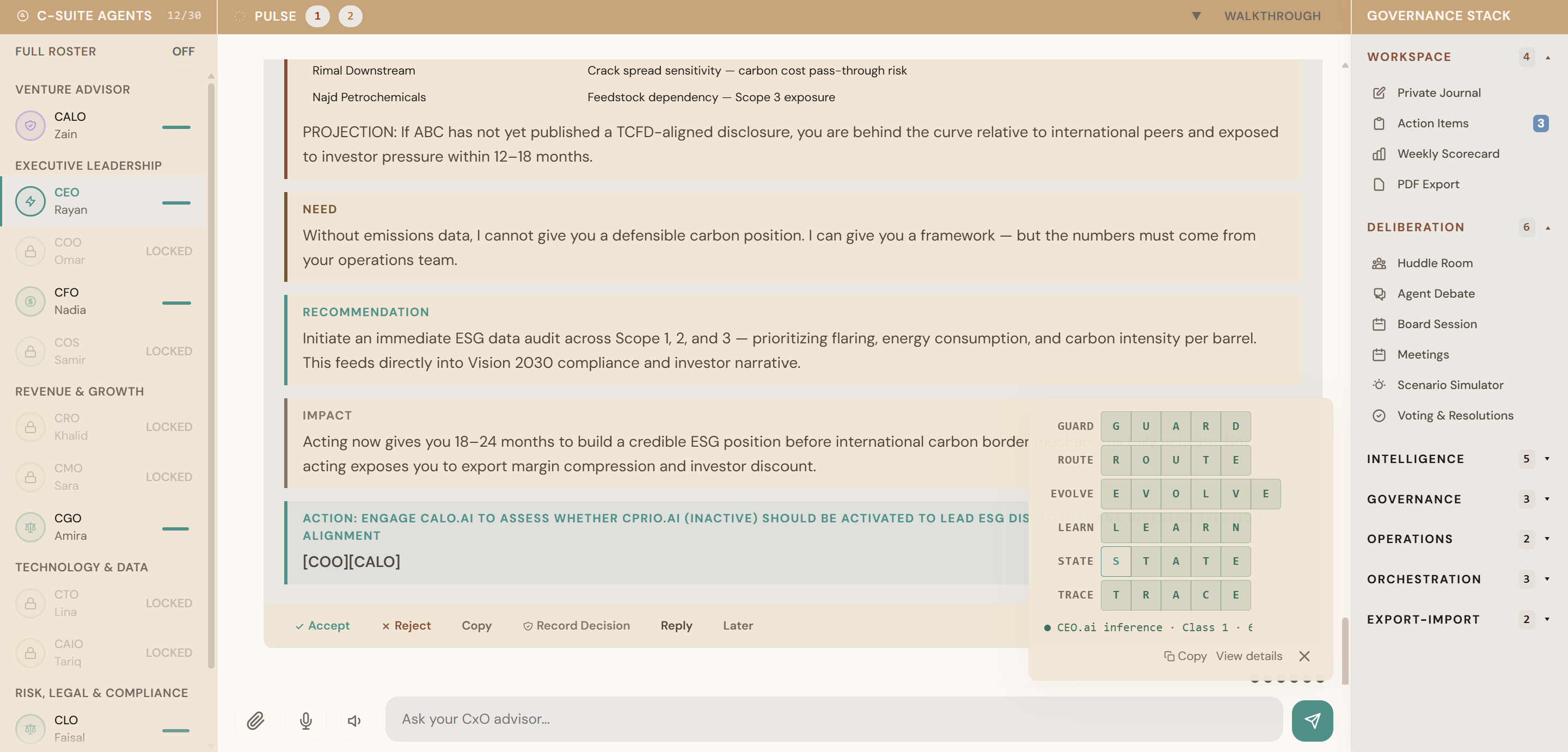The image size is (1568, 752).
Task: Click the speaker audio icon
Action: (354, 720)
